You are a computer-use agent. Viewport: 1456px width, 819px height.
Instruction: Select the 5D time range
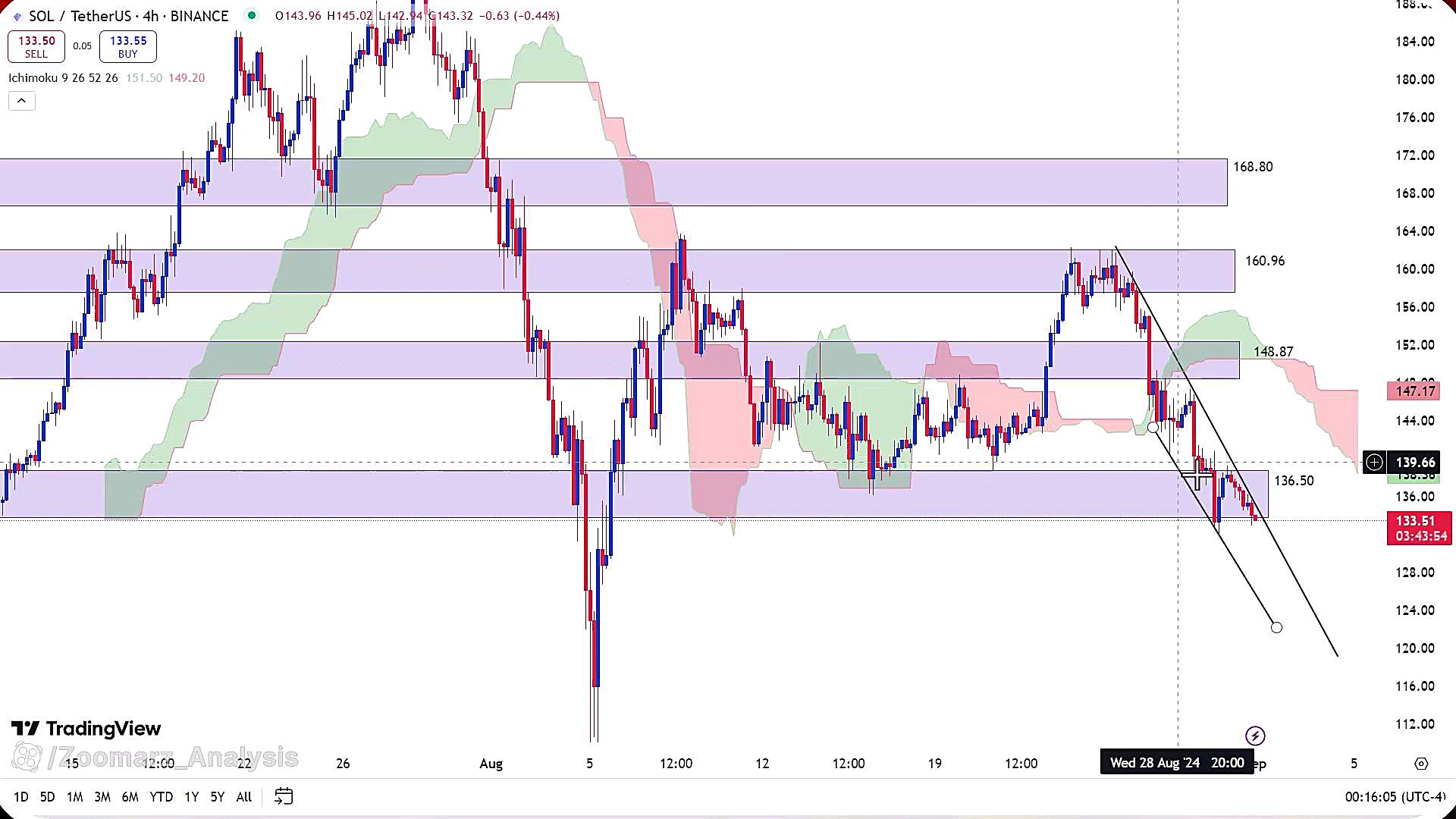coord(47,797)
